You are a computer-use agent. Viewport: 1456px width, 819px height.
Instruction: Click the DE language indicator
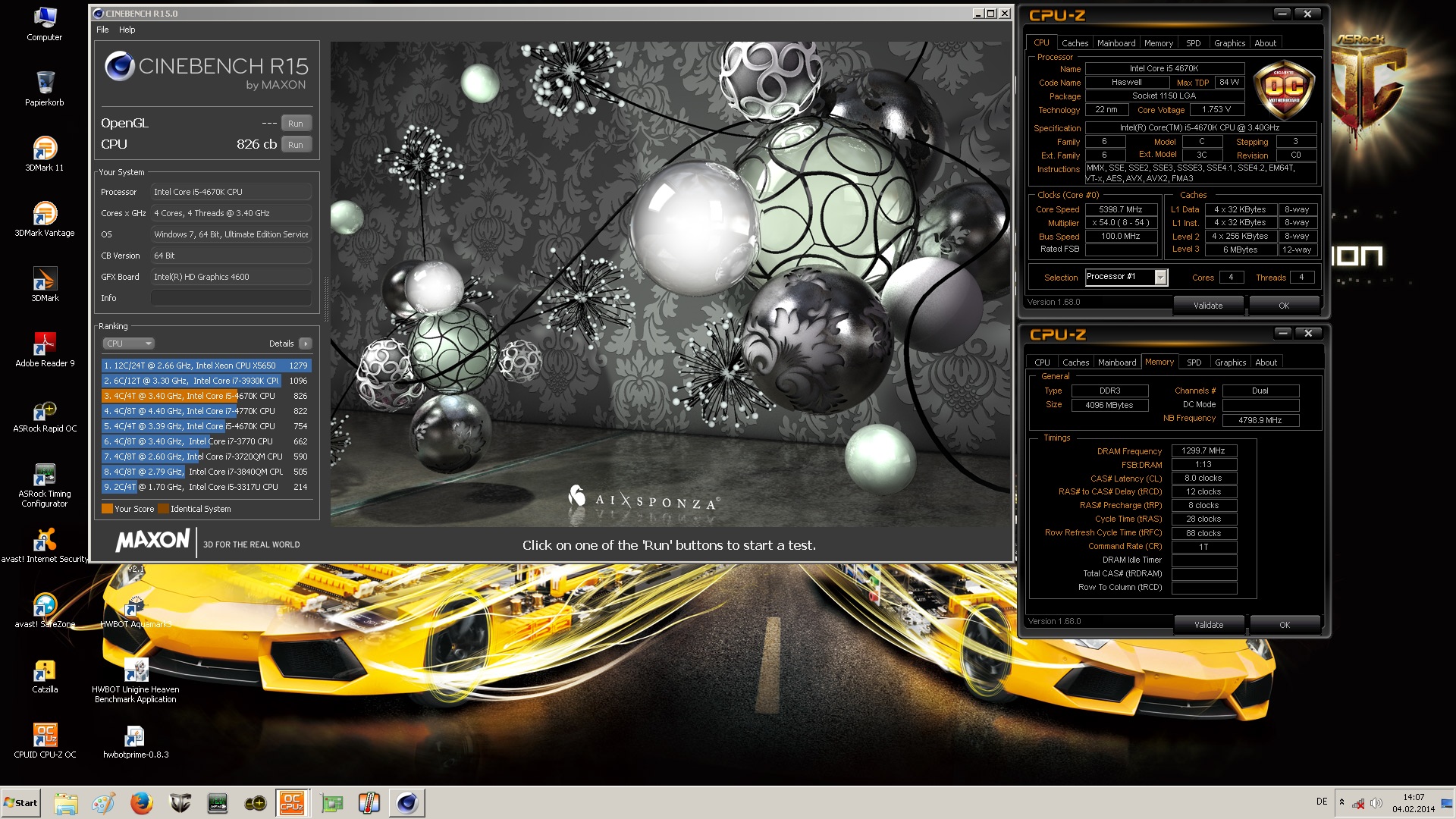pyautogui.click(x=1322, y=802)
